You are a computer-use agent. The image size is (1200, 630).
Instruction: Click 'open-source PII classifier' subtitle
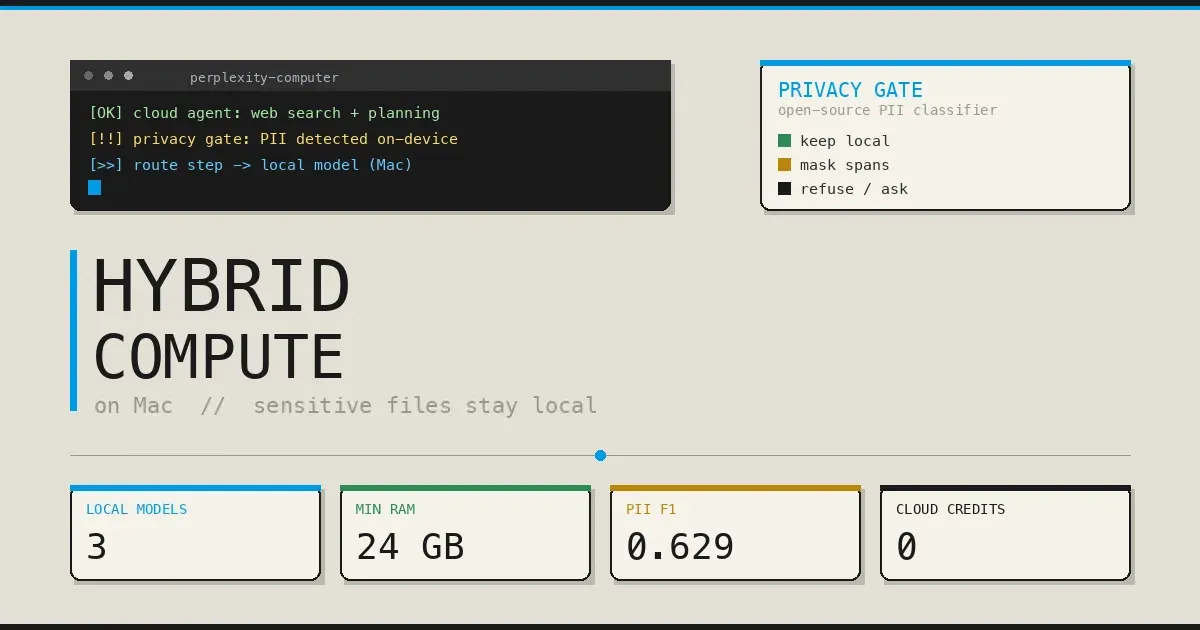point(887,110)
